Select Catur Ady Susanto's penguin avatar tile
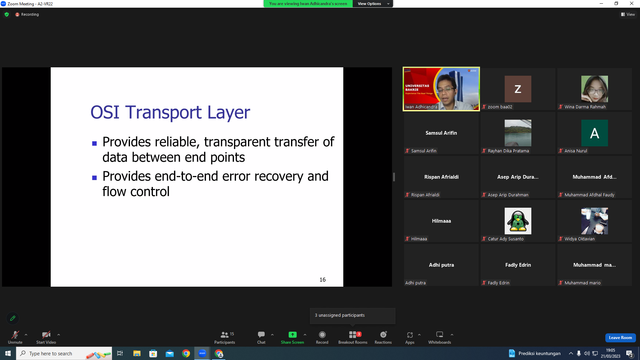 tap(518, 221)
